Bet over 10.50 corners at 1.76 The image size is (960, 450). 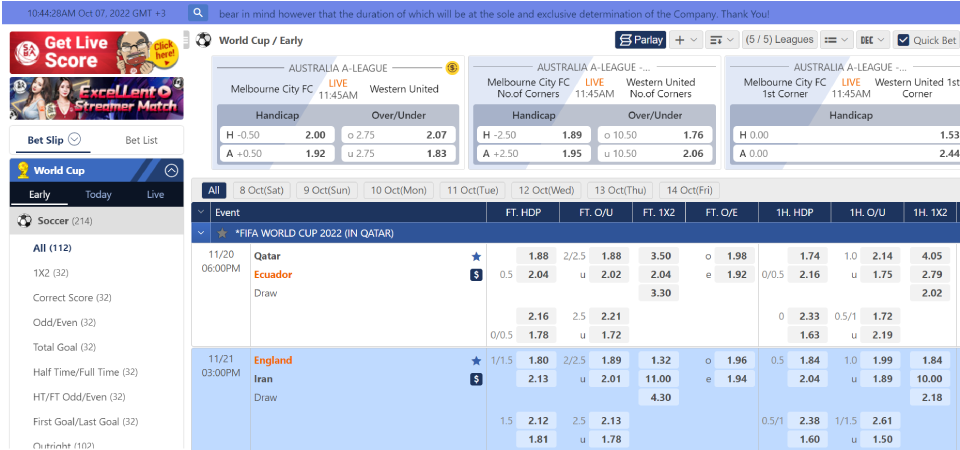click(655, 135)
